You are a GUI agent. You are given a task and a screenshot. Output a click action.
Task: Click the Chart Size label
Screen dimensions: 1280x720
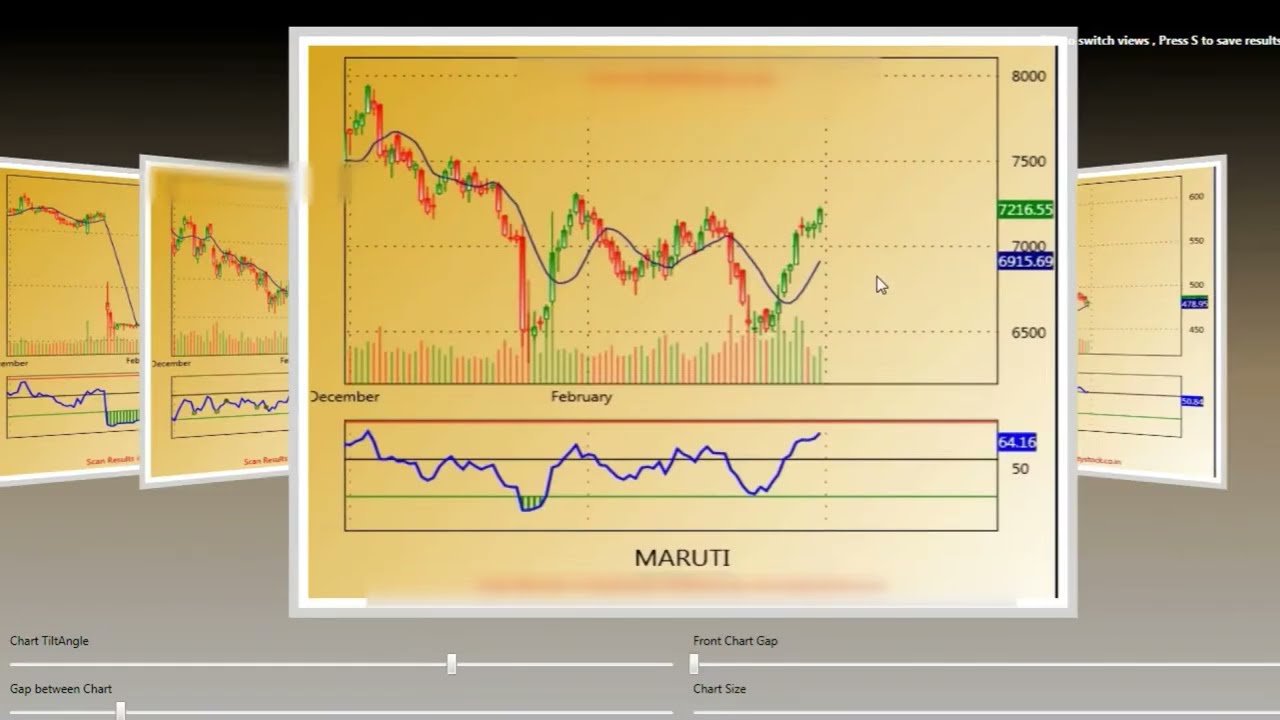(719, 689)
